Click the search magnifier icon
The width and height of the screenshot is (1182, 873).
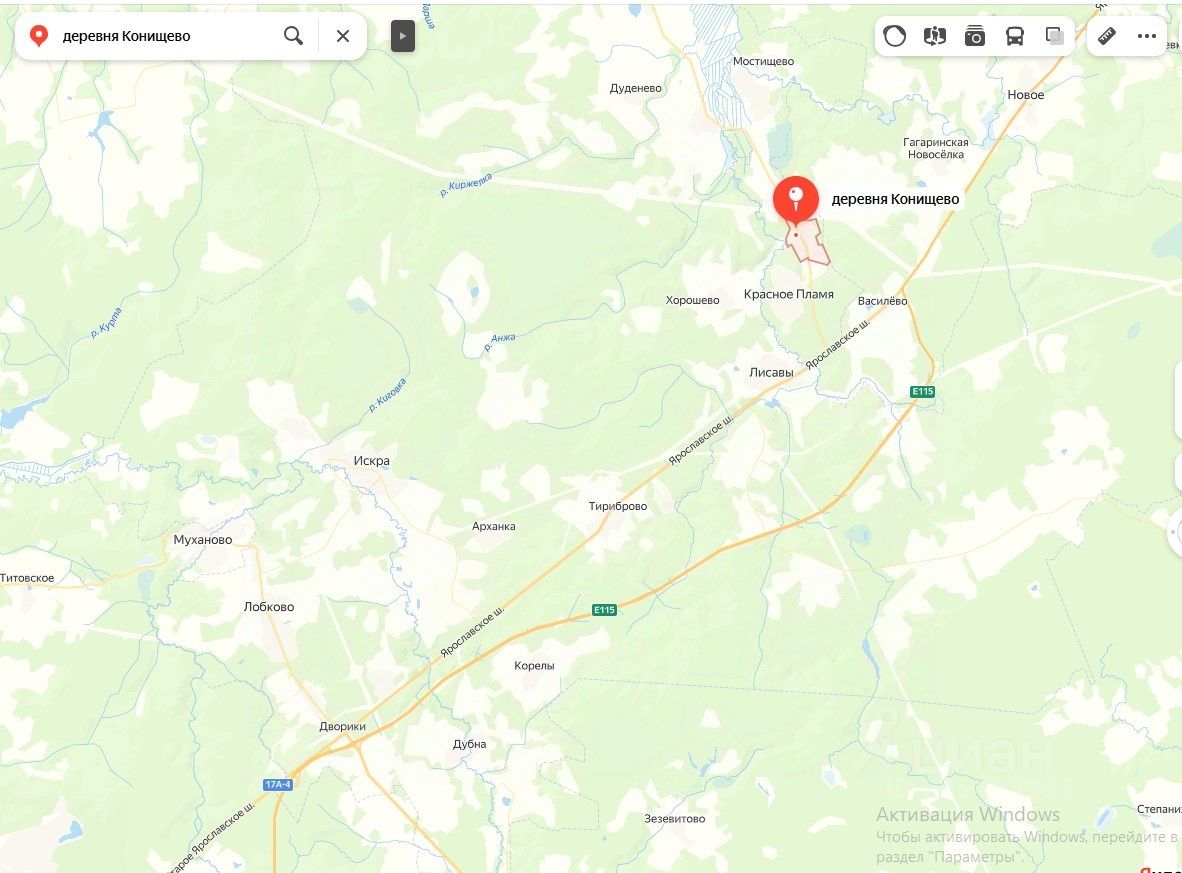pos(293,35)
